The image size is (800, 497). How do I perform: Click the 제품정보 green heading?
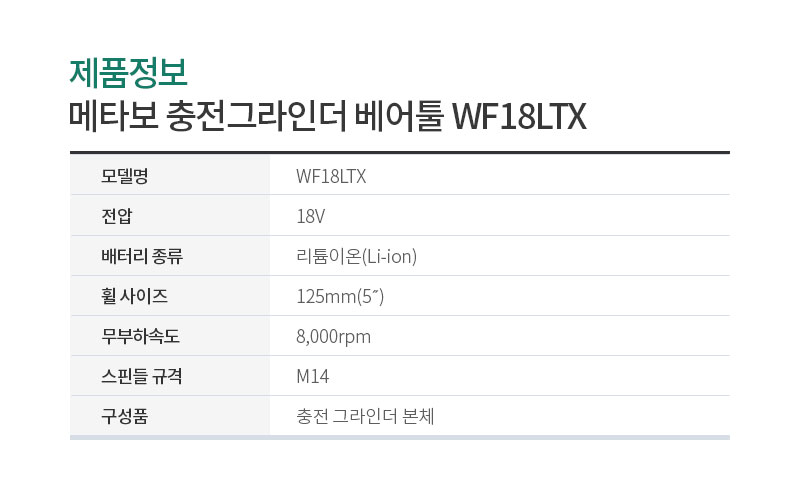click(129, 73)
